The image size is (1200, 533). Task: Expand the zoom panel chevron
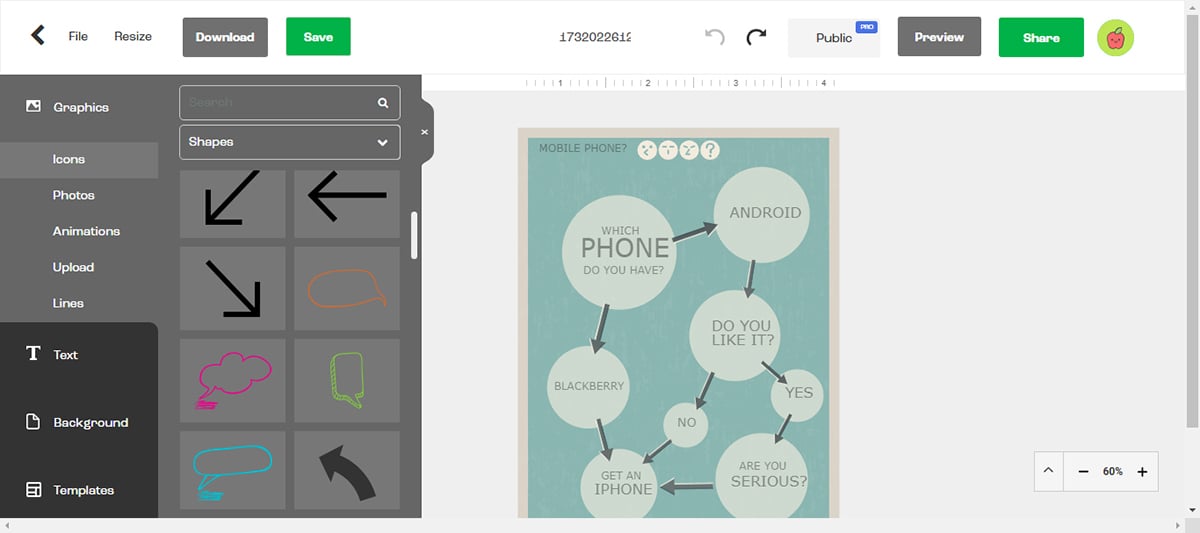point(1048,471)
